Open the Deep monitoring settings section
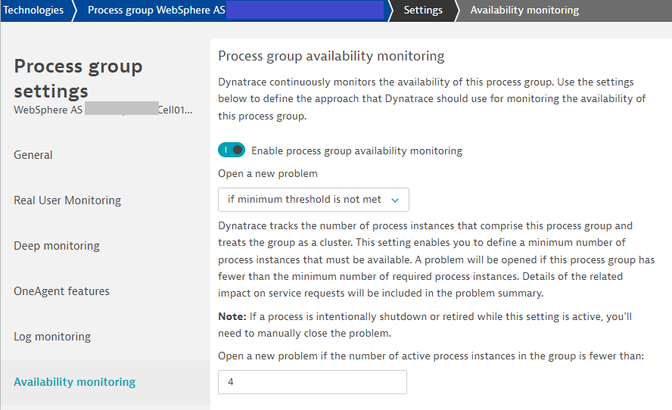Viewport: 672px width, 410px height. pyautogui.click(x=56, y=245)
